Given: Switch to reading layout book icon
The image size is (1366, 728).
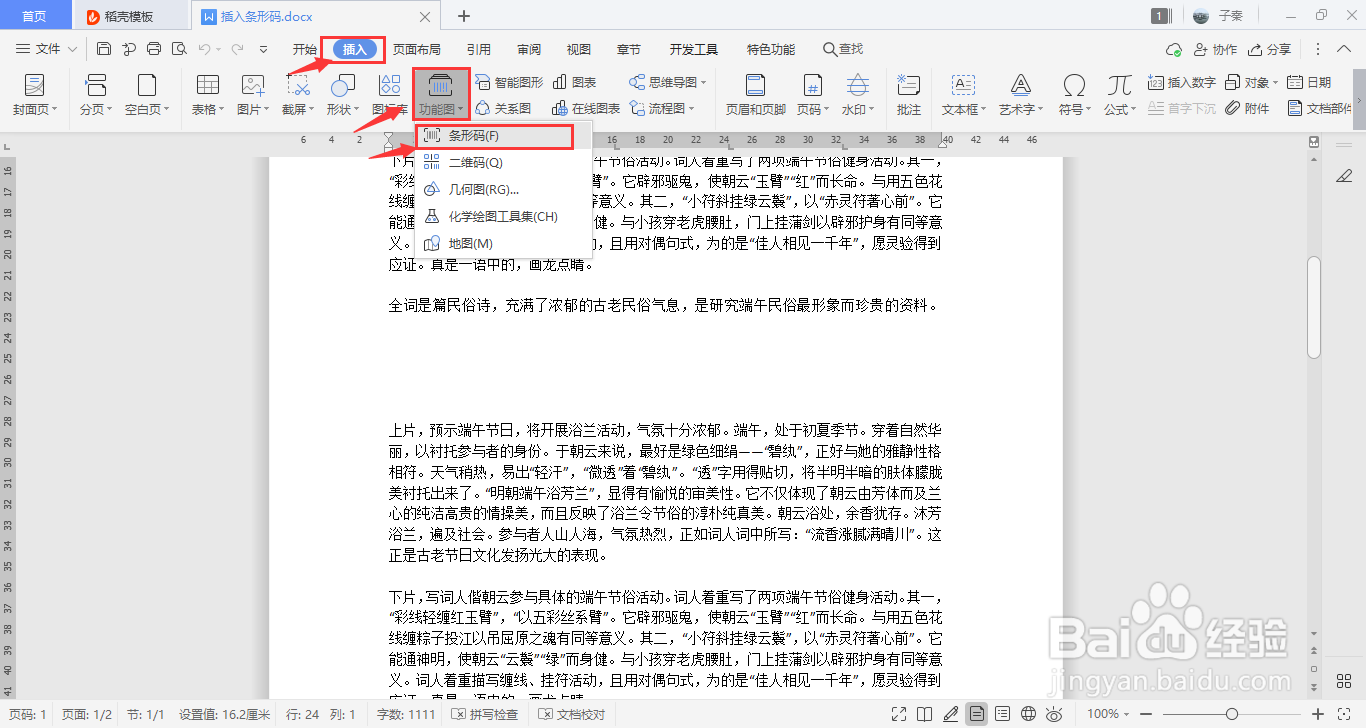Looking at the screenshot, I should (924, 714).
